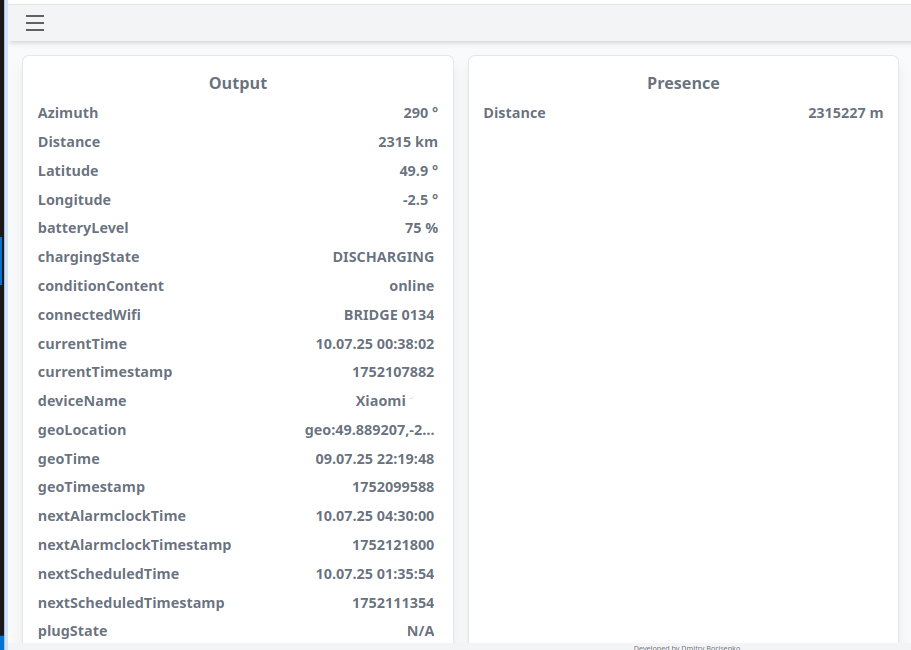Select the Azimuth row label
This screenshot has height=650, width=911.
(x=68, y=113)
